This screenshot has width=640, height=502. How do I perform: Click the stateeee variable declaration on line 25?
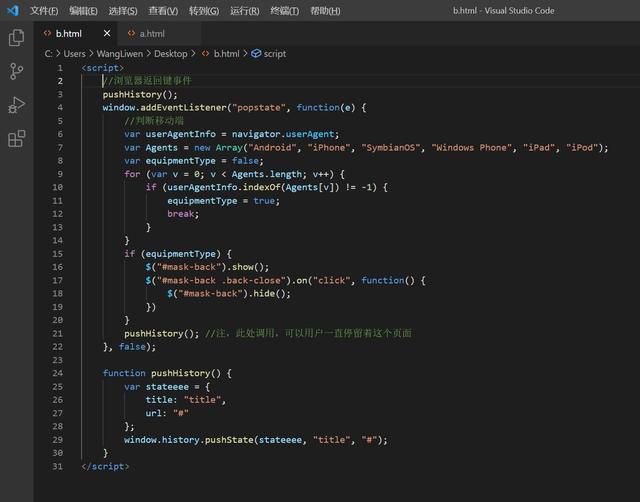(167, 386)
